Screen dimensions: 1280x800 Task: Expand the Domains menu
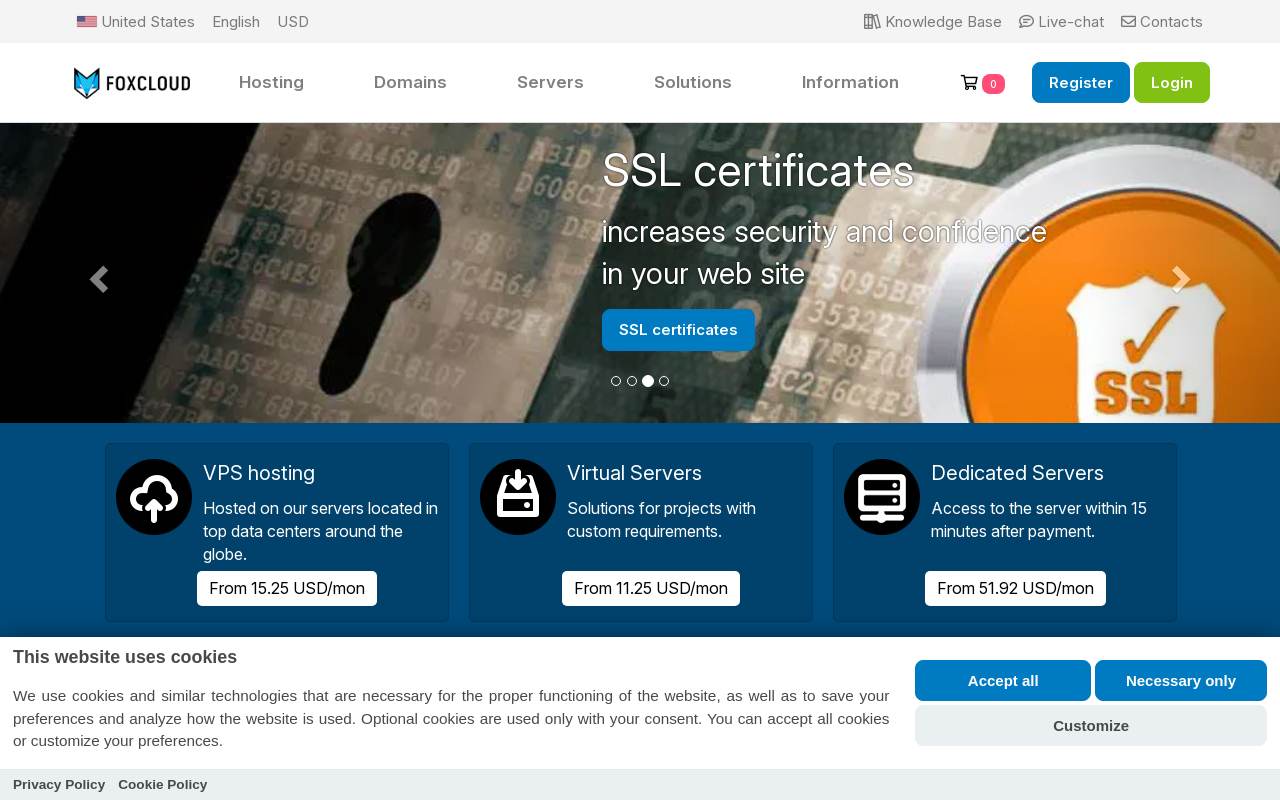point(410,83)
